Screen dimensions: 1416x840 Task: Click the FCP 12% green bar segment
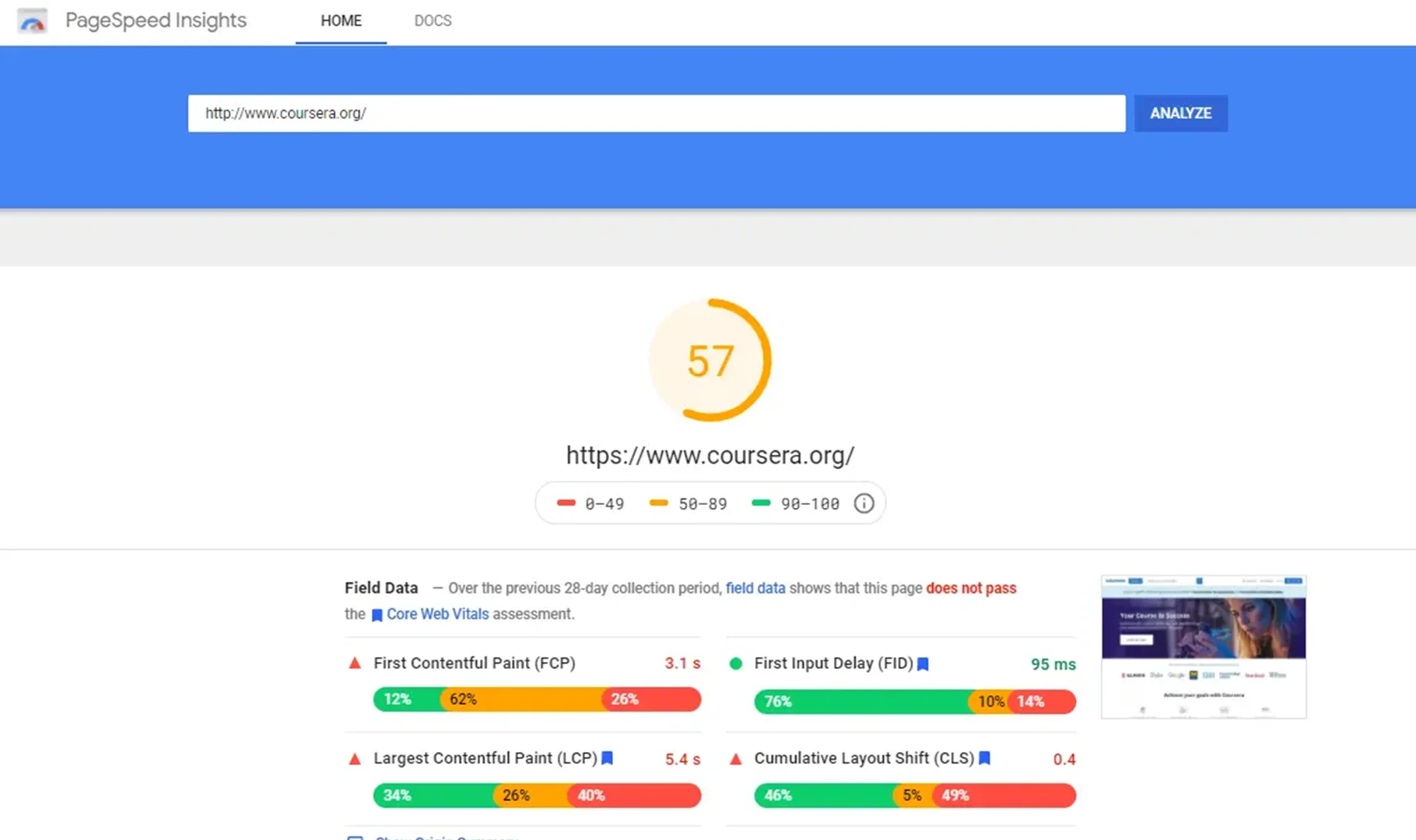[407, 699]
